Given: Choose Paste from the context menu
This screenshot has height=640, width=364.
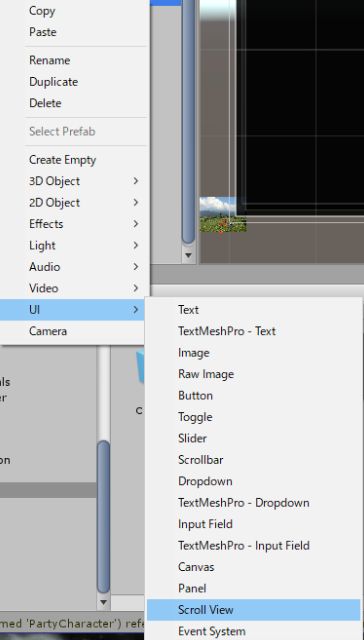Looking at the screenshot, I should click(43, 32).
